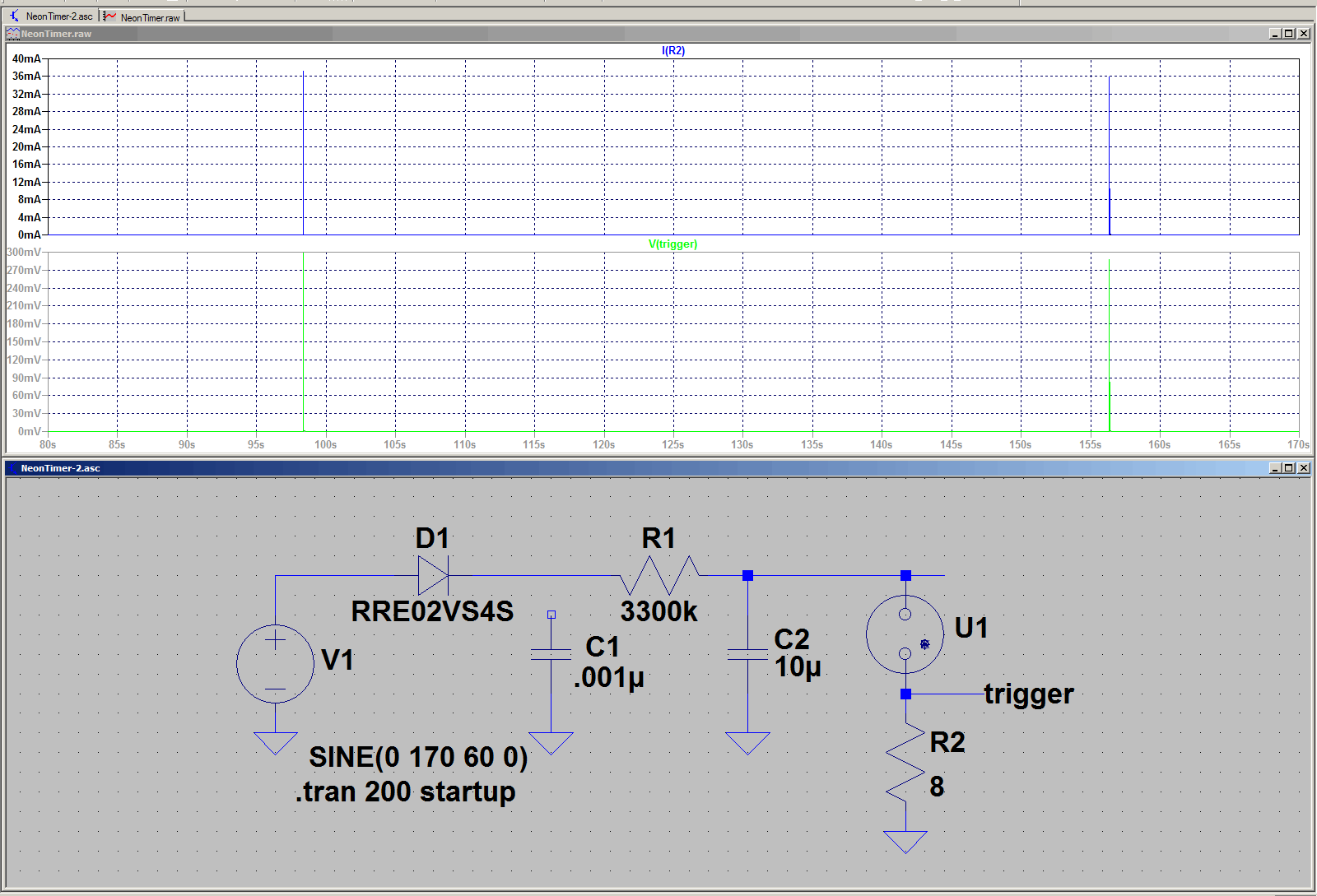Viewport: 1317px width, 896px height.
Task: Select the U1 neon lamp symbol
Action: pos(905,634)
